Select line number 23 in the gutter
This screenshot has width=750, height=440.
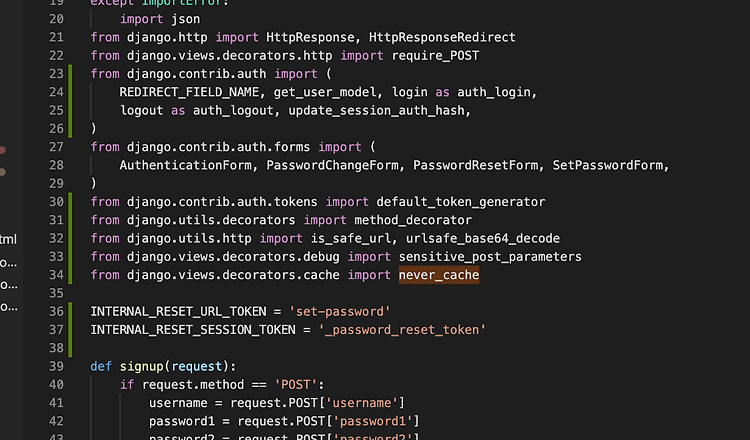pos(56,74)
